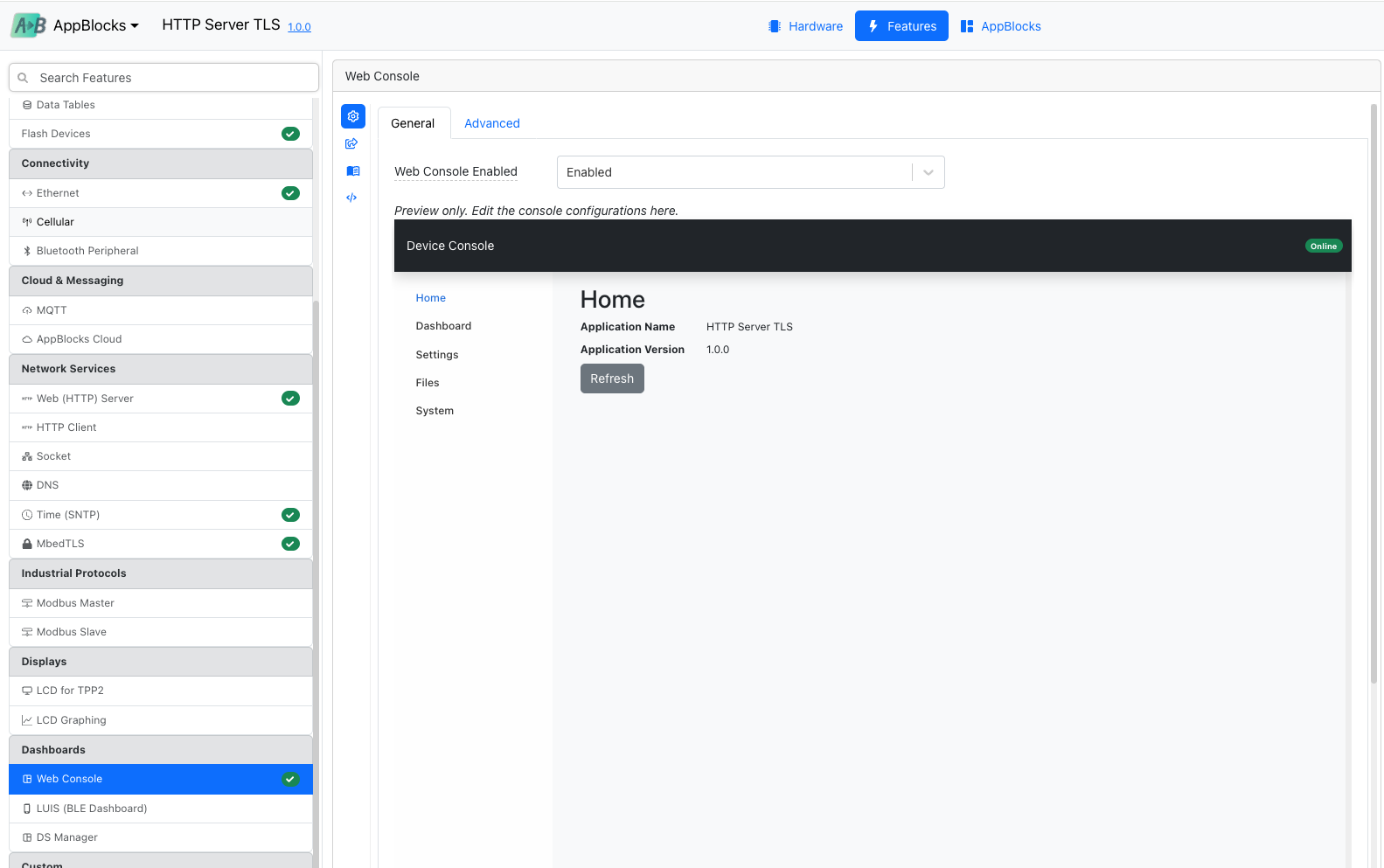The image size is (1384, 868).
Task: Click the Cellular antenna icon
Action: [27, 222]
